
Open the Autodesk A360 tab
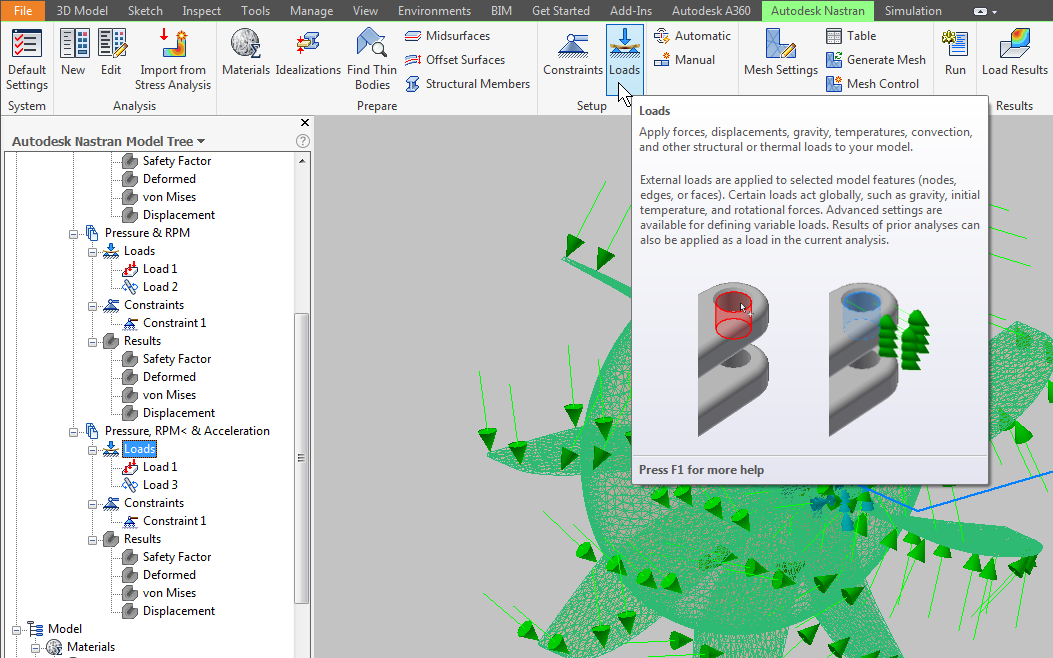pyautogui.click(x=711, y=11)
